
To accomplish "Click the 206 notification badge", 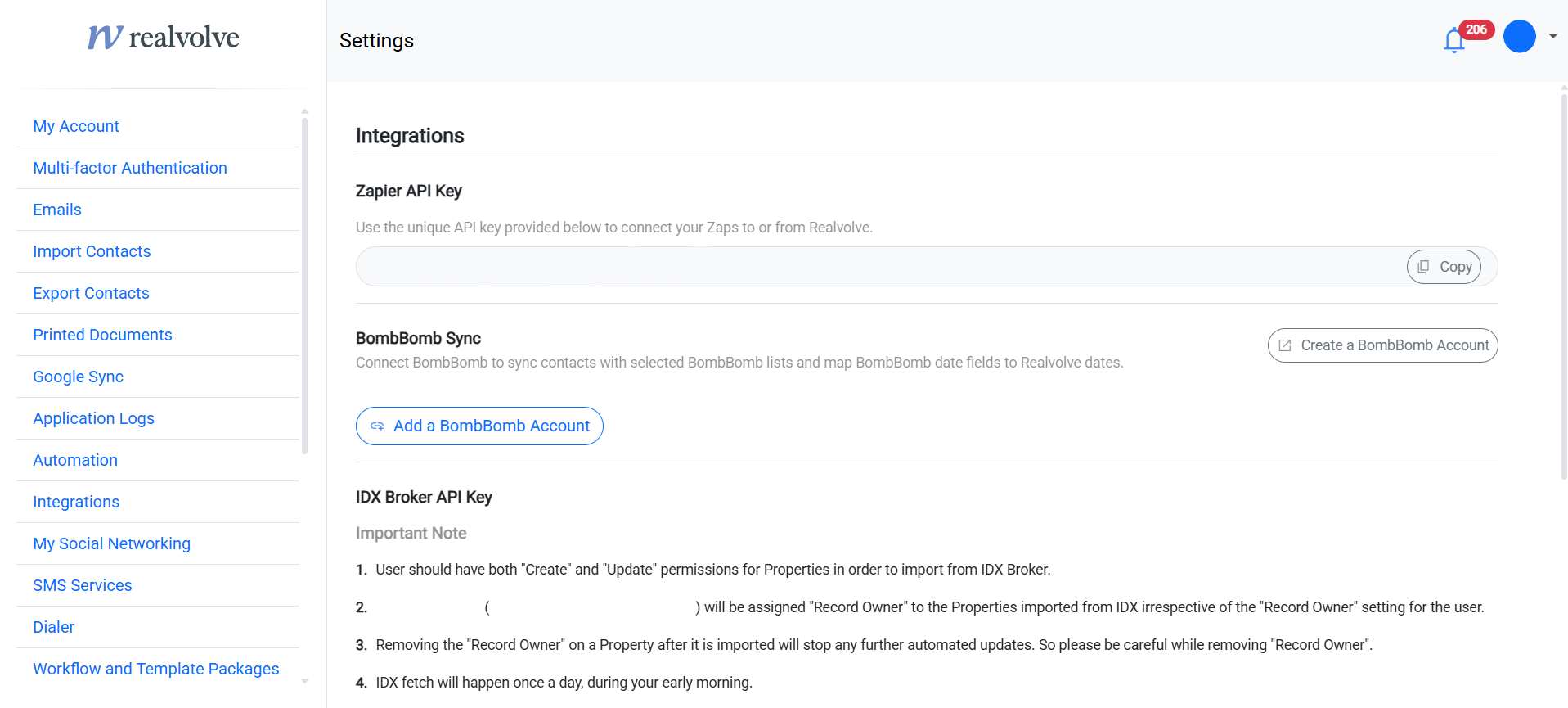I will click(1476, 29).
